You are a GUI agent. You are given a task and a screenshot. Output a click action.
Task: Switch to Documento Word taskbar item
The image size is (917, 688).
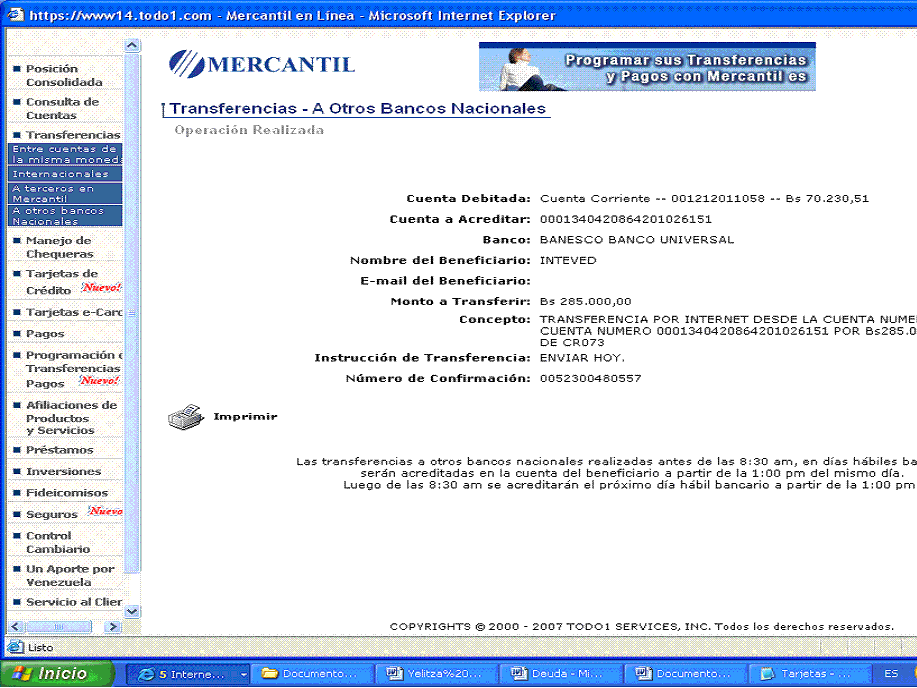[x=685, y=674]
